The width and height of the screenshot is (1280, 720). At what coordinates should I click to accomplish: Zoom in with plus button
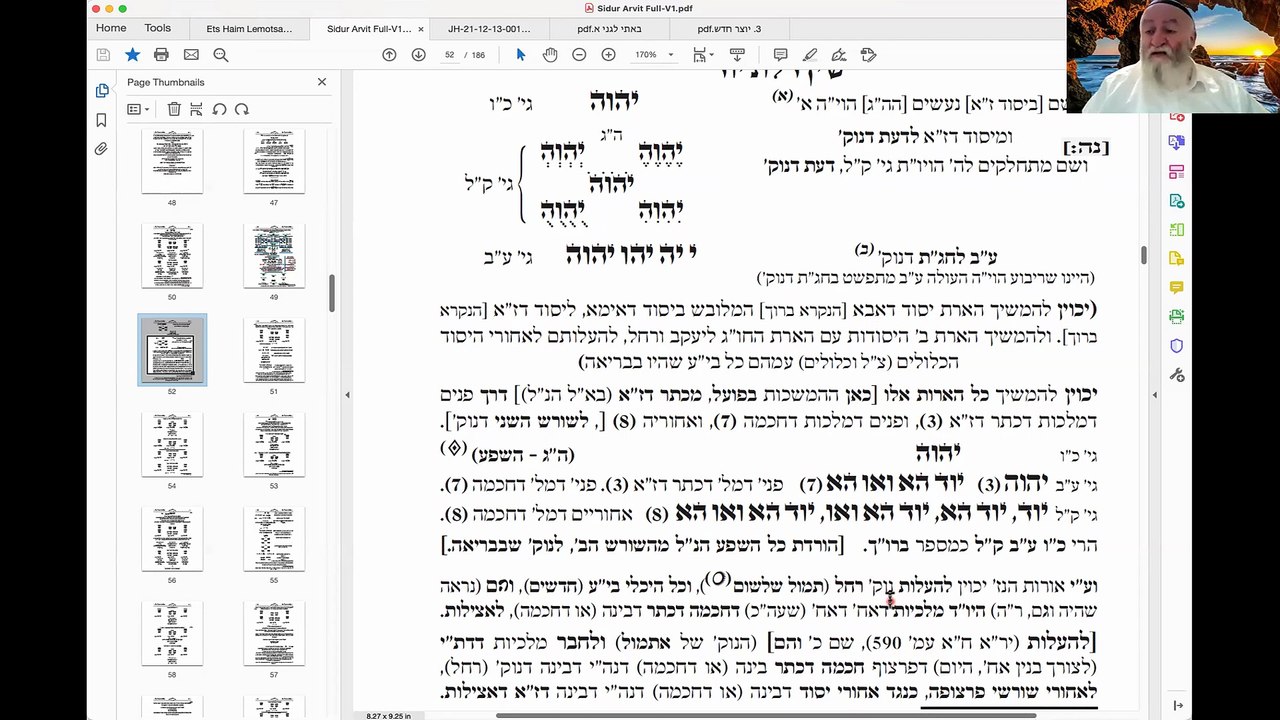[608, 55]
